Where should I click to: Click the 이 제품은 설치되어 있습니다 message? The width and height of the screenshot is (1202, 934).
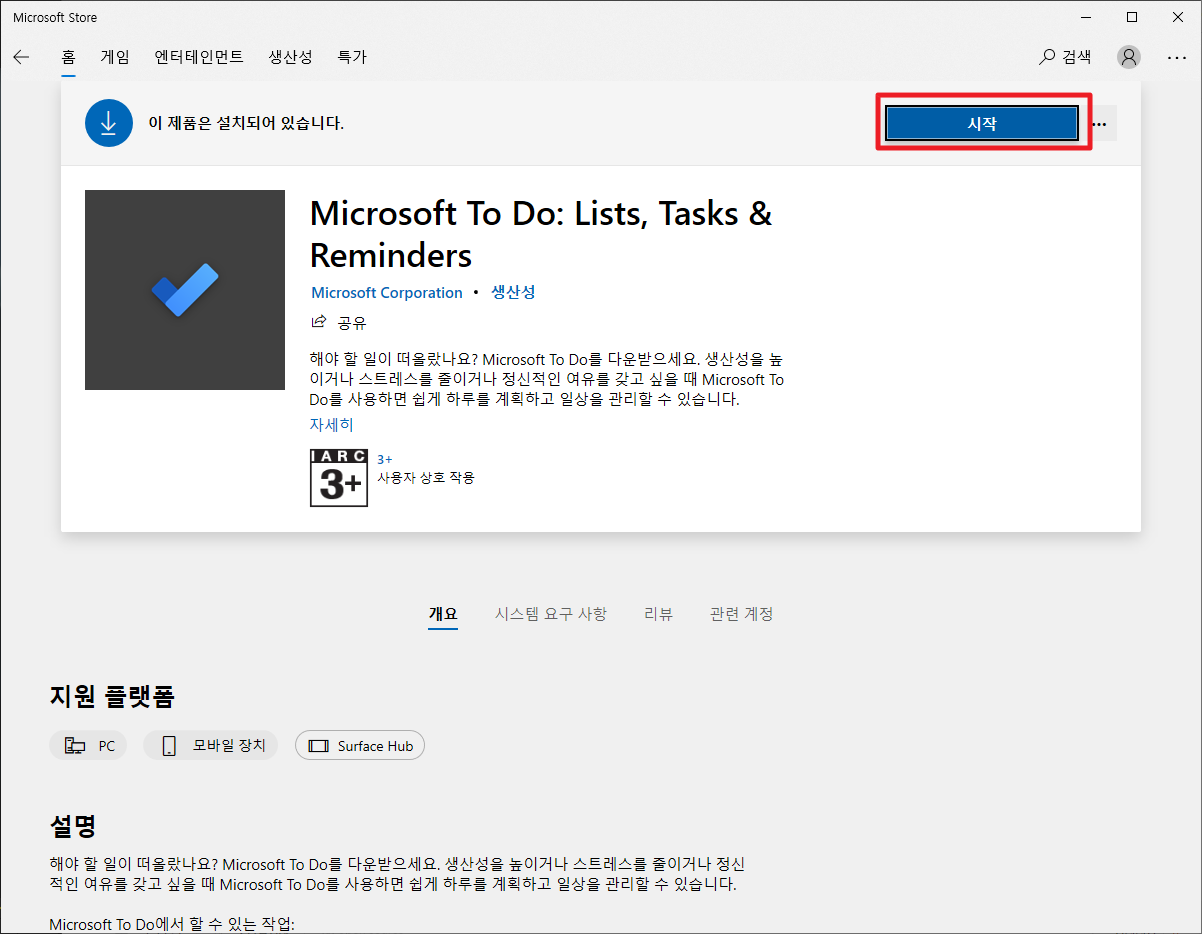(246, 123)
